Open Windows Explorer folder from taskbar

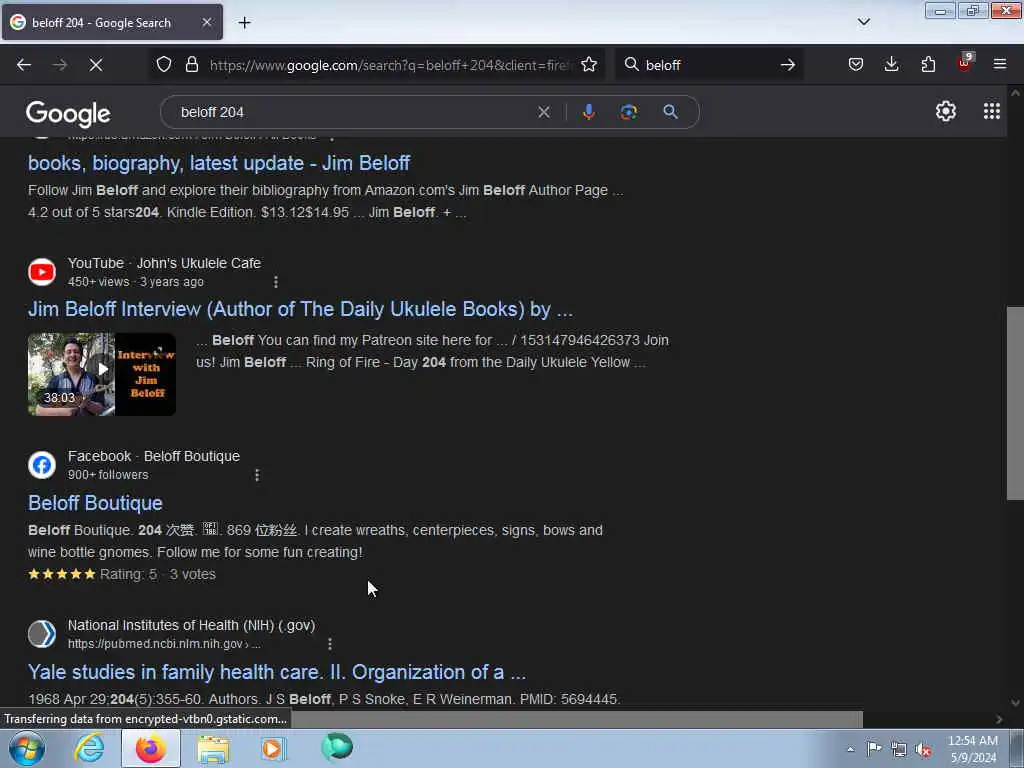pos(213,748)
